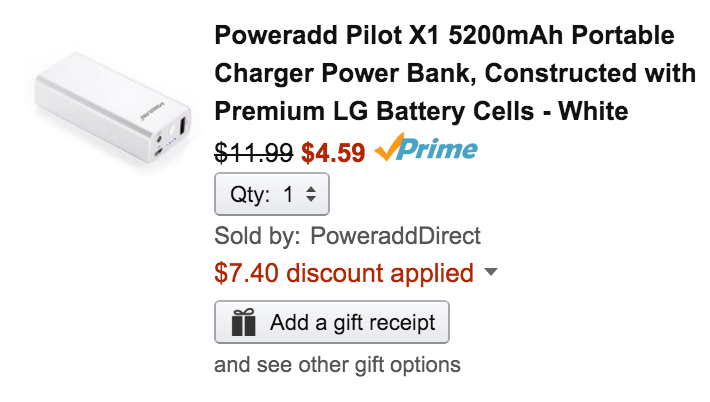
Task: Expand the discount details arrow
Action: click(490, 273)
